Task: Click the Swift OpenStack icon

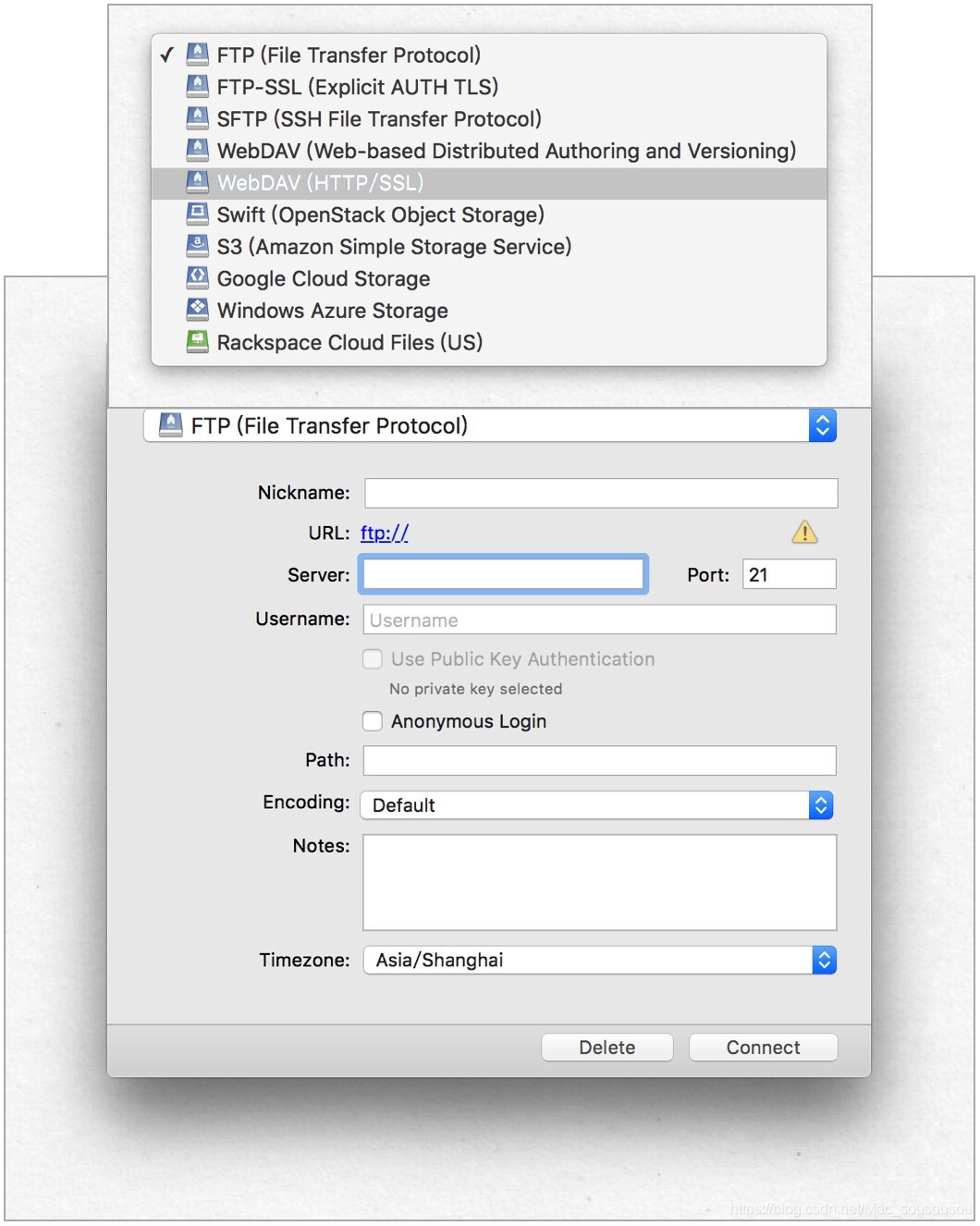Action: point(197,214)
